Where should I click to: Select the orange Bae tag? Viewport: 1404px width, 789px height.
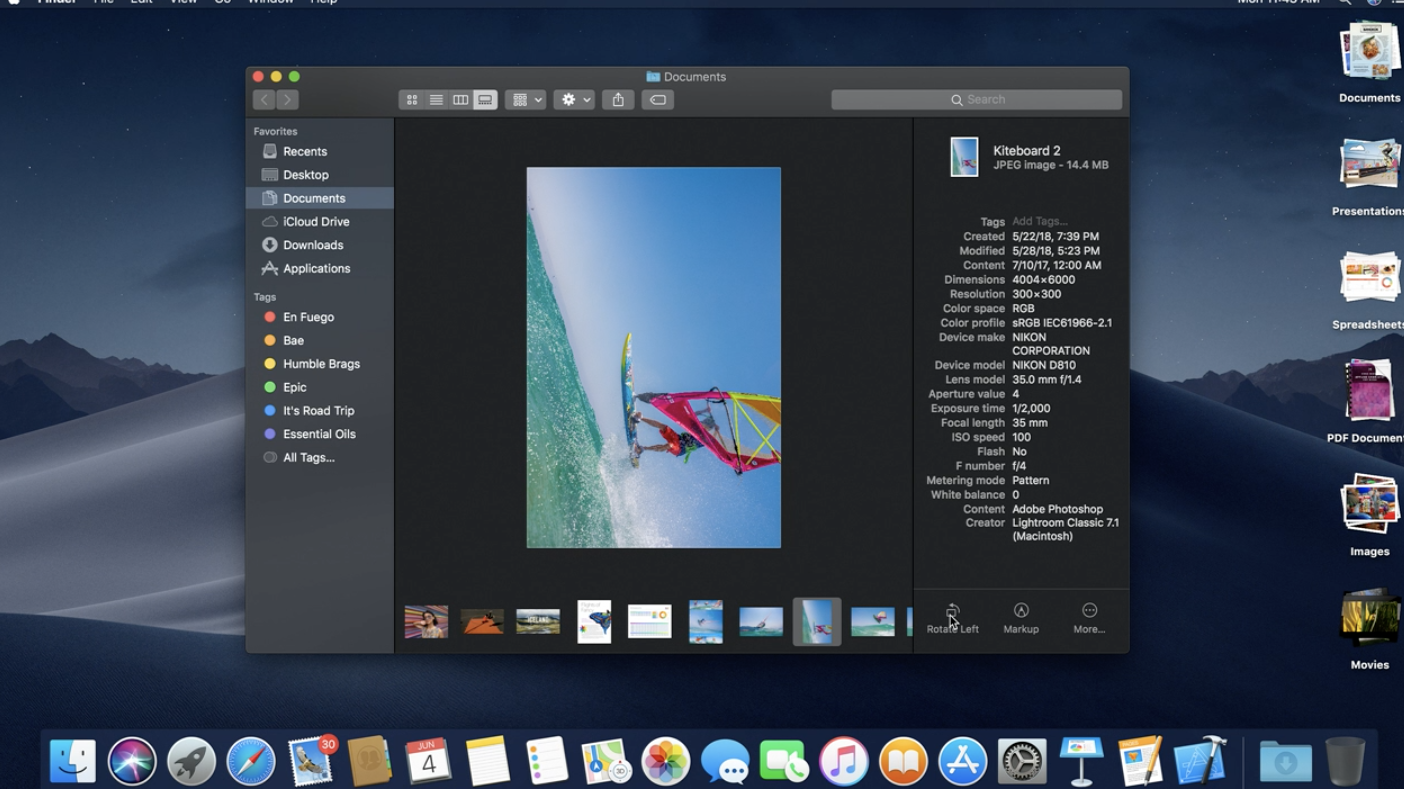click(319, 341)
